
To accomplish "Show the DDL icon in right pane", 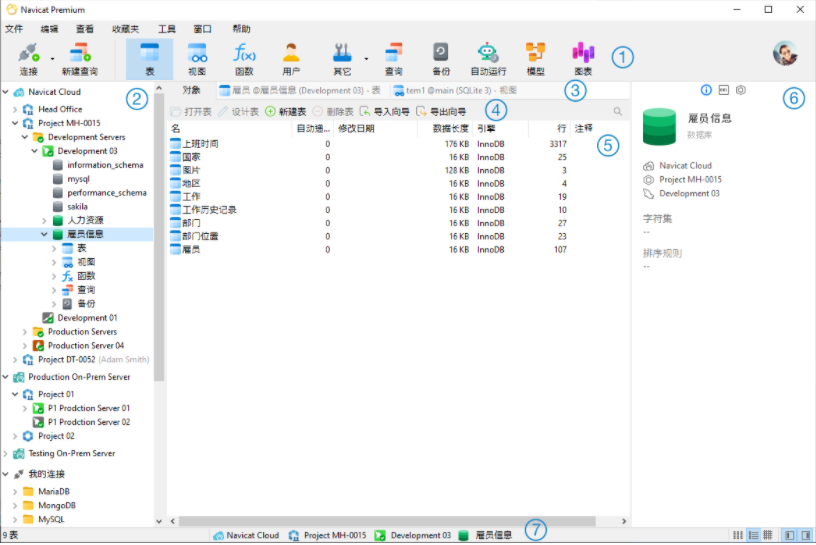I will (x=723, y=90).
